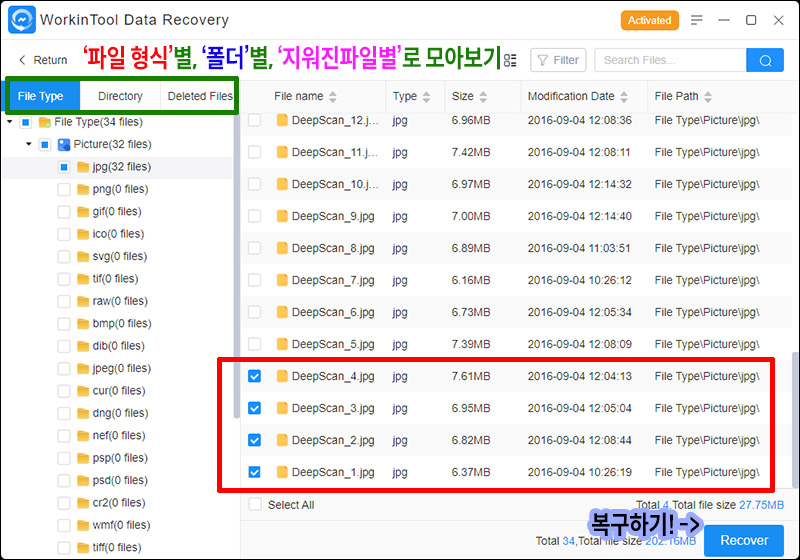Screen dimensions: 800x560
Task: Toggle the jpg(32 files) tree checkbox
Action: point(64,167)
